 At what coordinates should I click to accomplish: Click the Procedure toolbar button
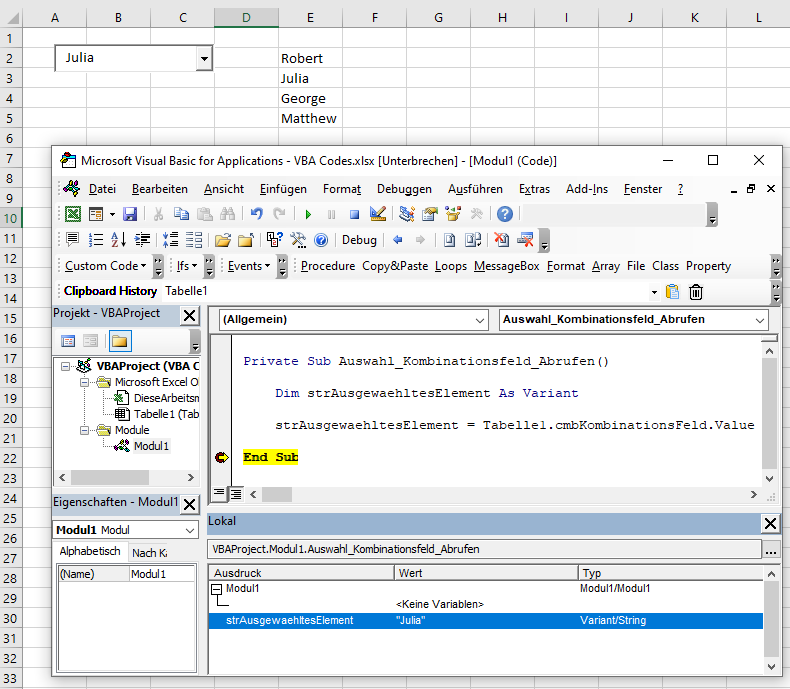coord(327,266)
